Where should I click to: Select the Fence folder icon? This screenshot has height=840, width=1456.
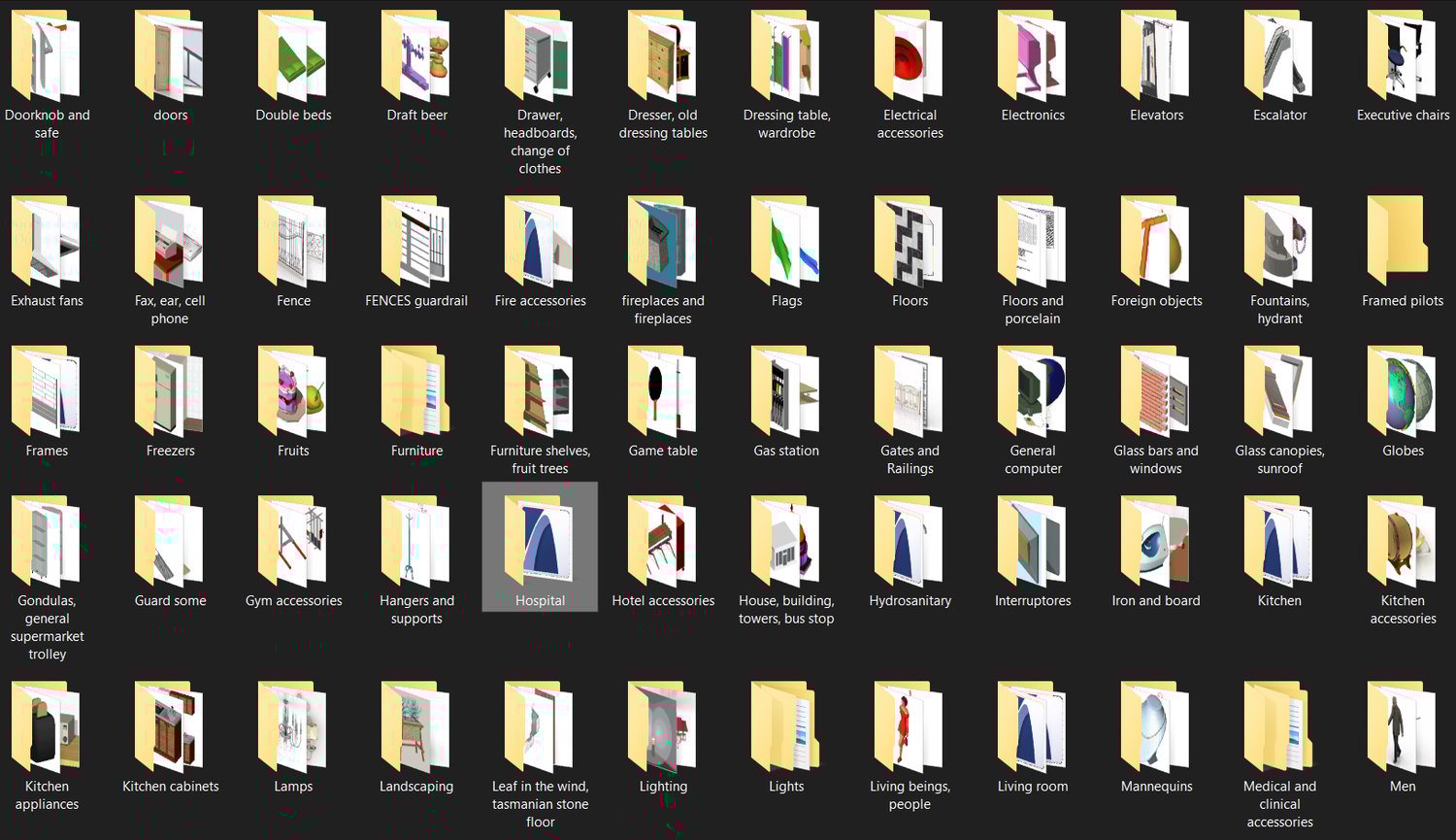[293, 241]
